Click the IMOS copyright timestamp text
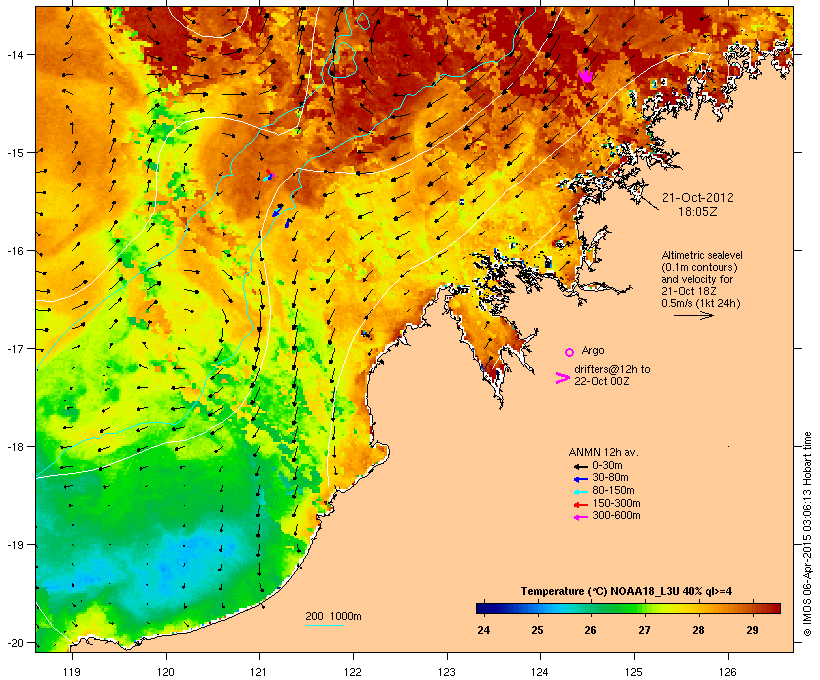820x680 pixels. click(807, 535)
